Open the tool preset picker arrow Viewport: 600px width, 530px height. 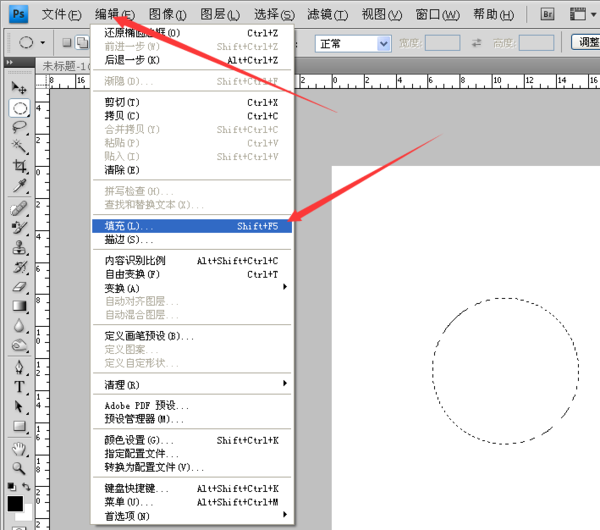coord(43,42)
